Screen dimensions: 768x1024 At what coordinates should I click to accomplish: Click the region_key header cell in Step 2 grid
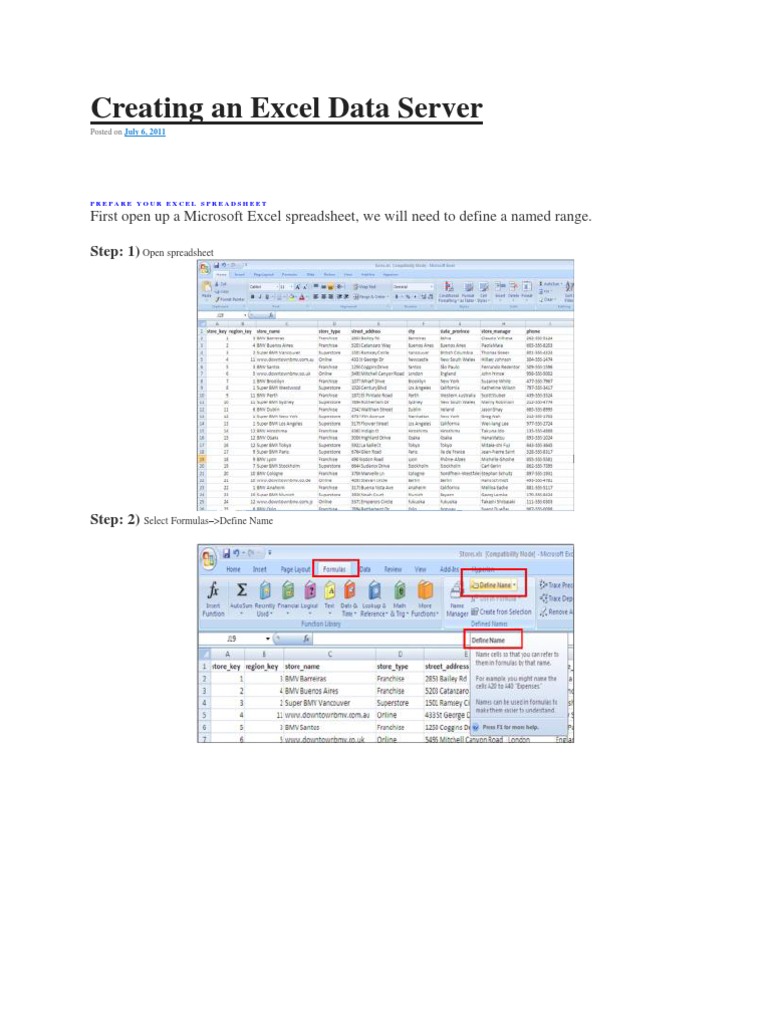click(262, 667)
